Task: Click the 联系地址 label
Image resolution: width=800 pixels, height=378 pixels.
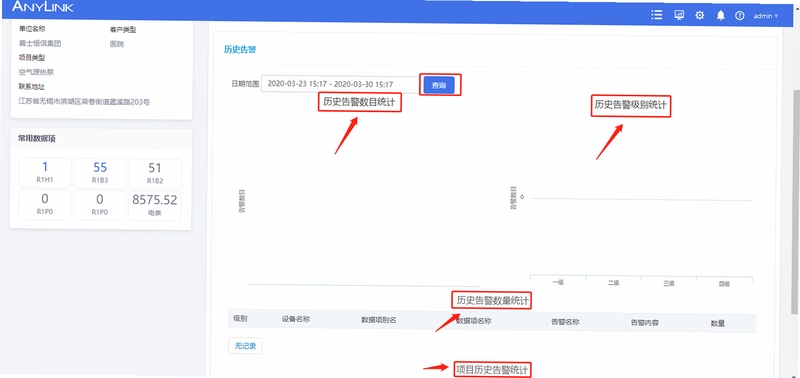Action: click(32, 87)
